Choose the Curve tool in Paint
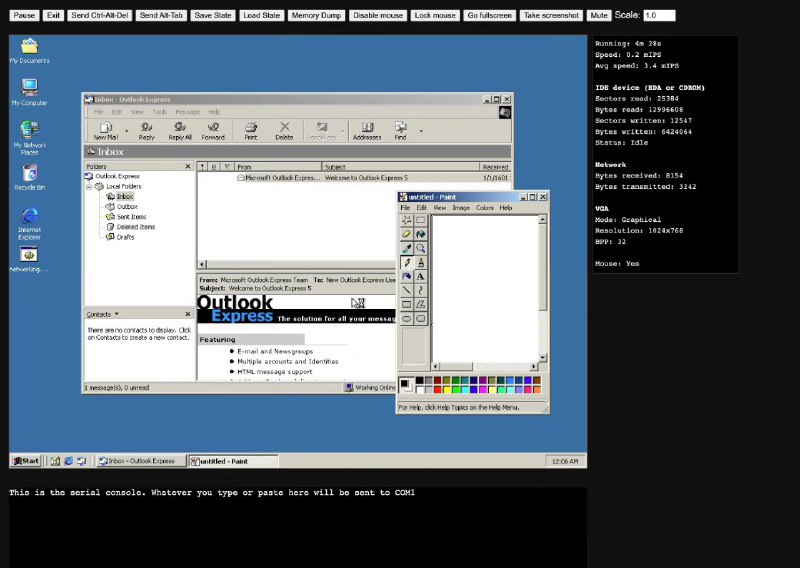This screenshot has height=568, width=800. pos(420,290)
